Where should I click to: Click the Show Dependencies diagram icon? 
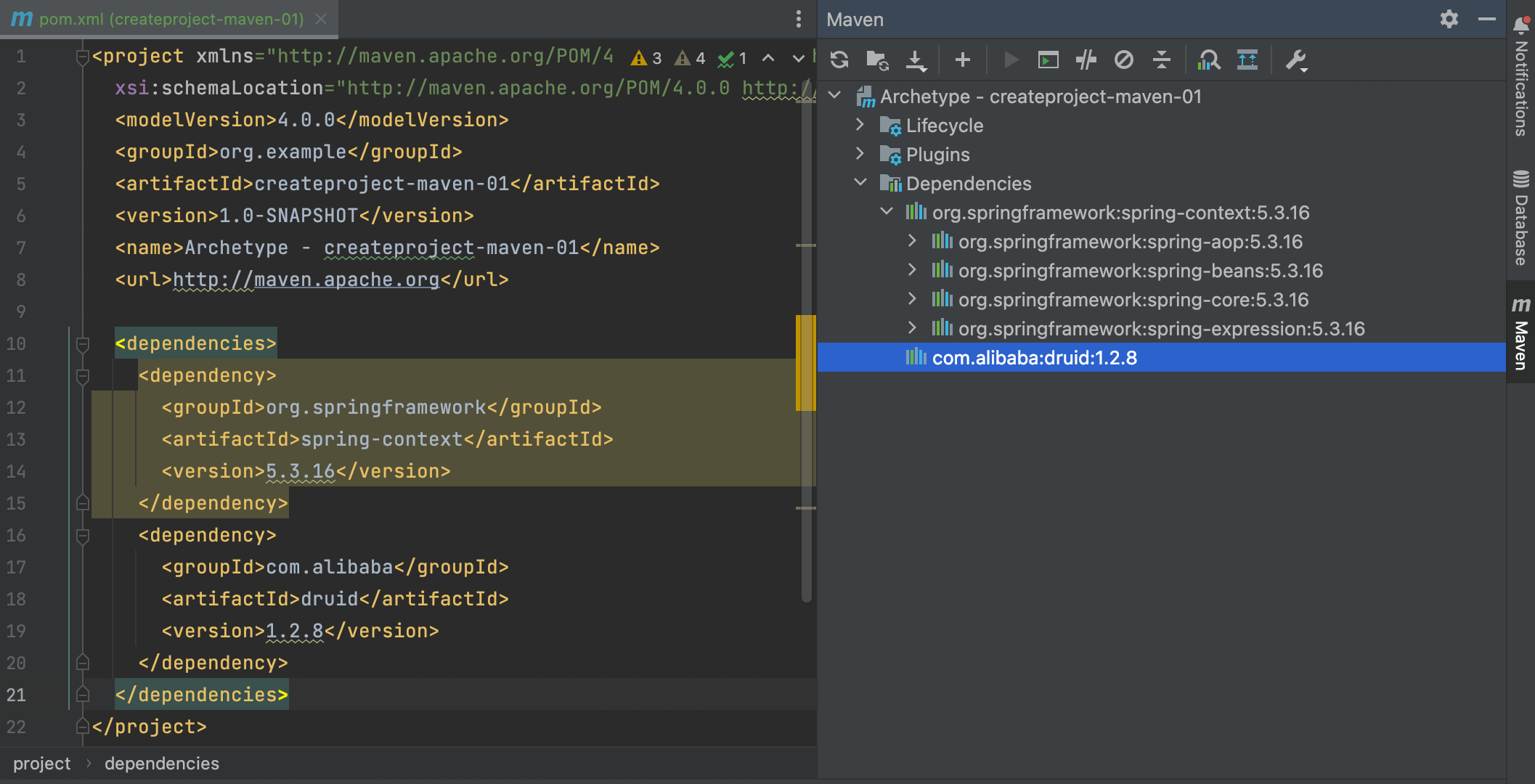point(1247,60)
